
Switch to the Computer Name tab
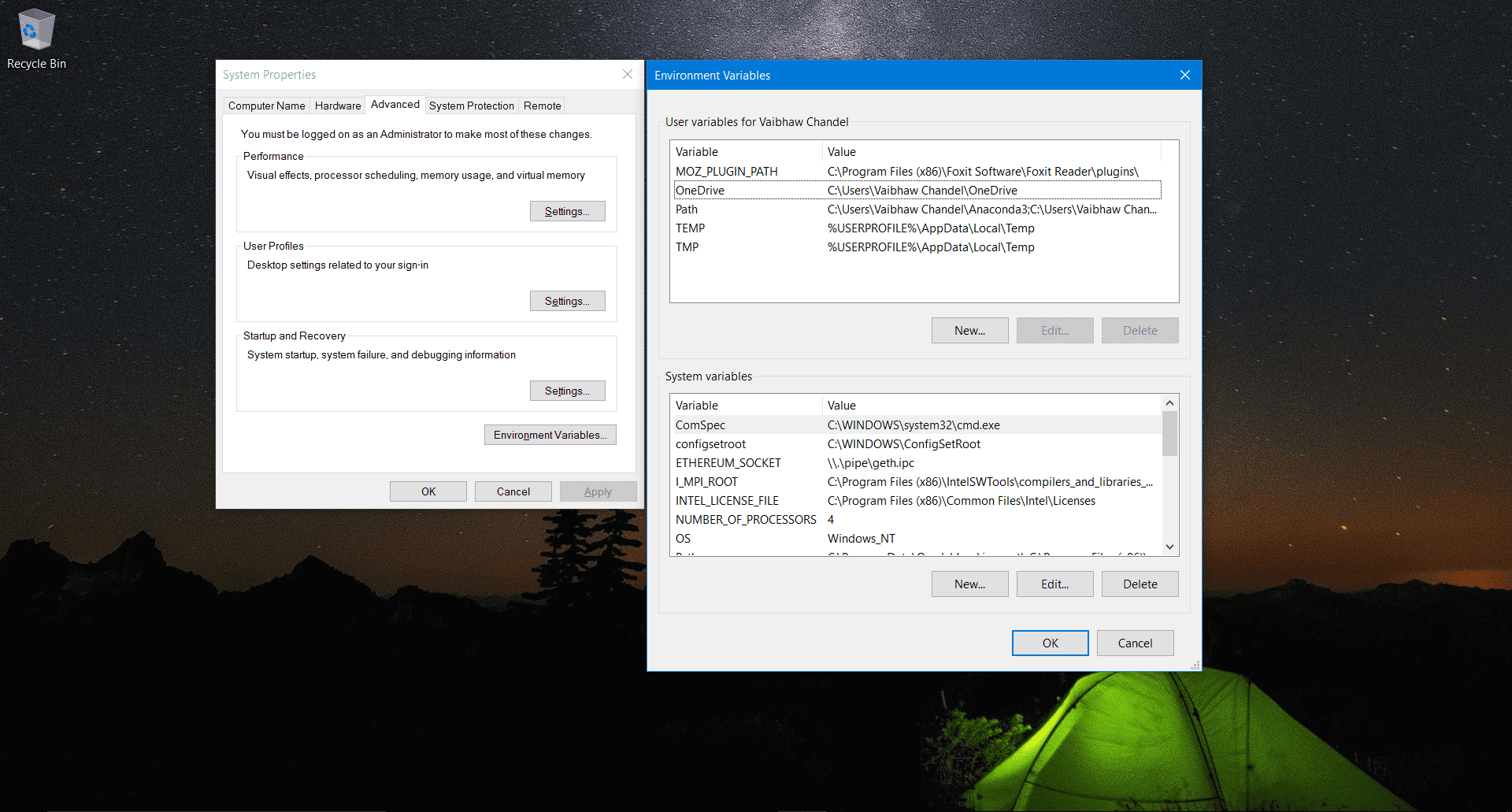[266, 106]
